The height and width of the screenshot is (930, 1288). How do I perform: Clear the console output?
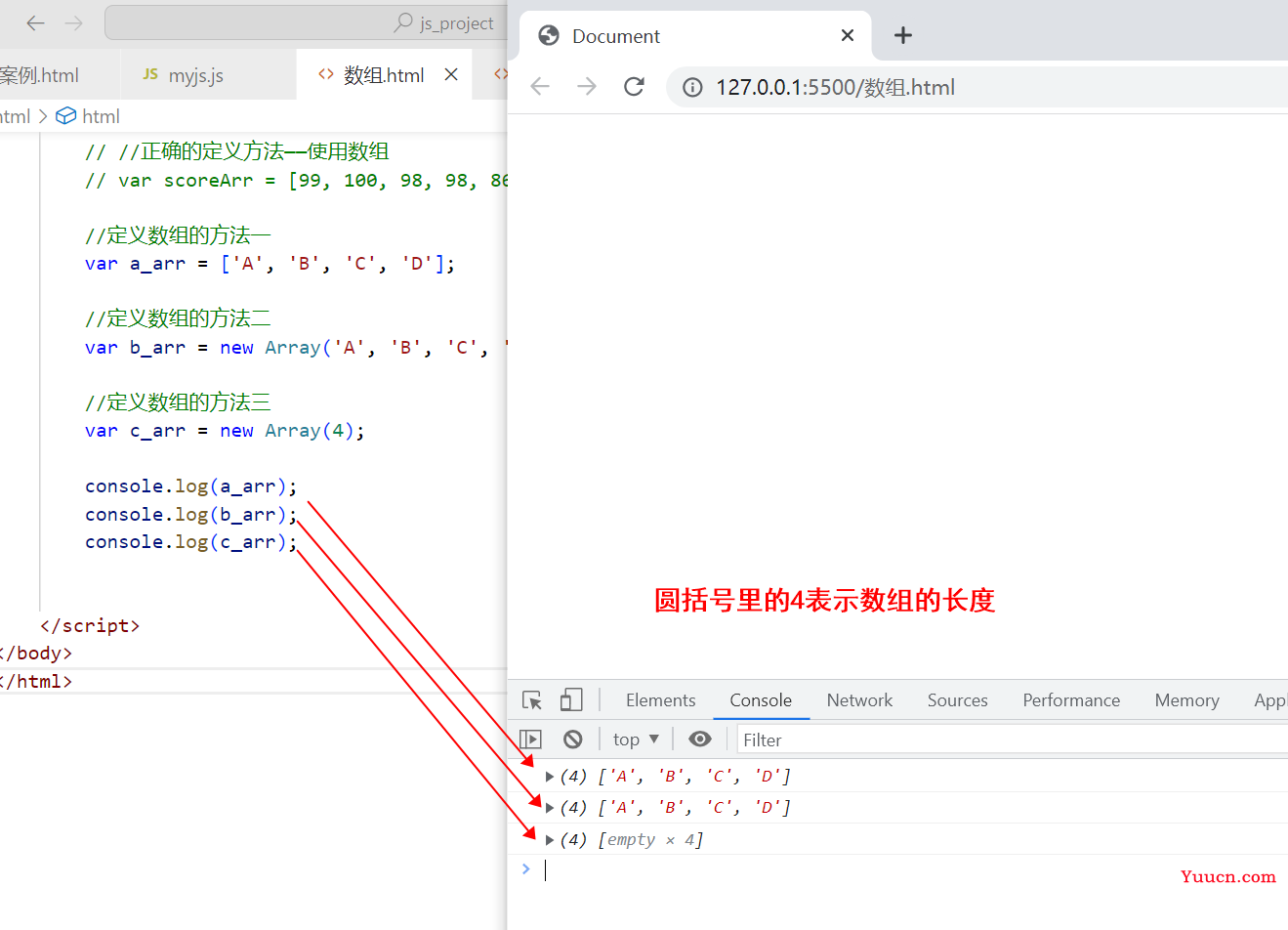pyautogui.click(x=573, y=740)
